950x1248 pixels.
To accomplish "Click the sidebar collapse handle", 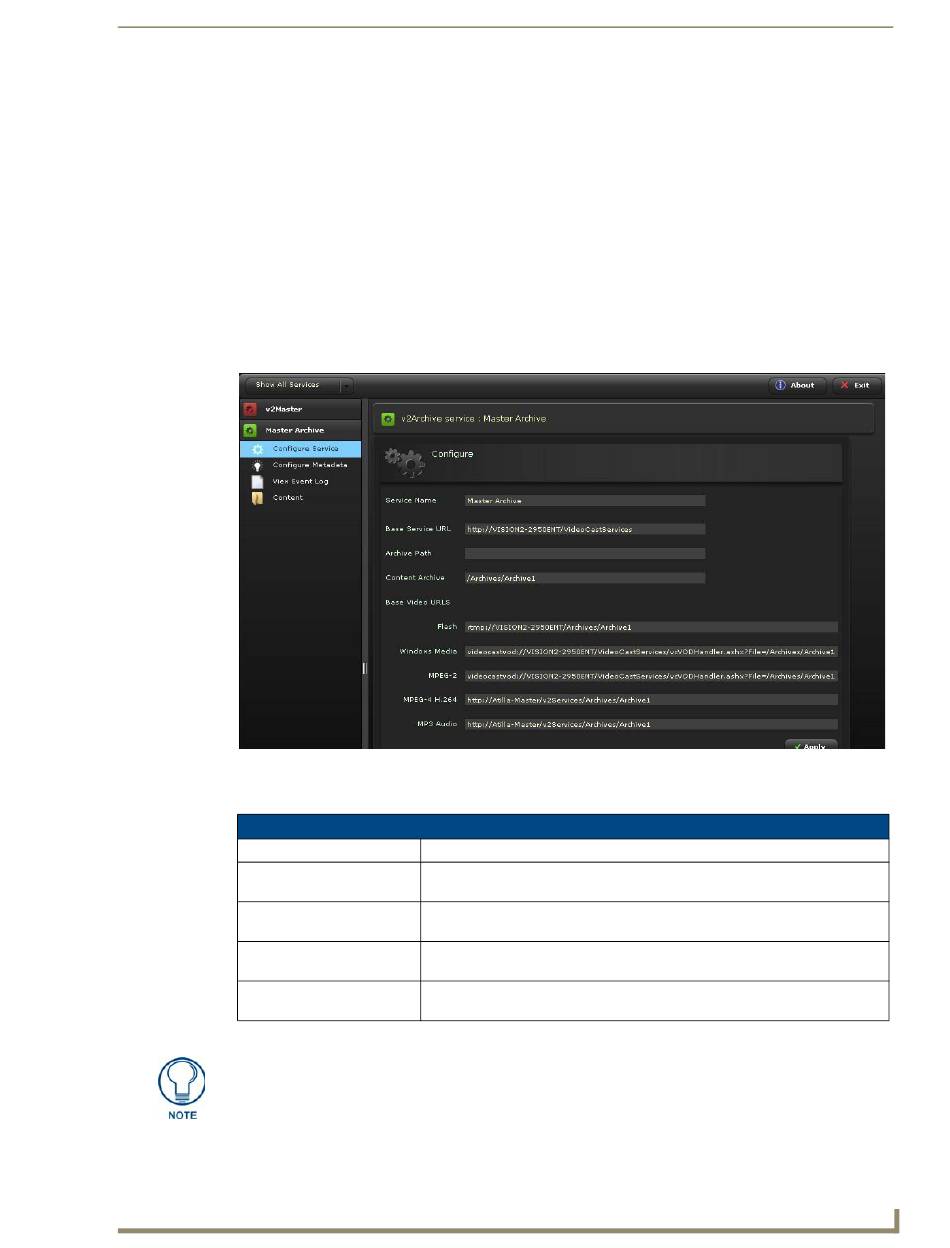I will tap(365, 668).
